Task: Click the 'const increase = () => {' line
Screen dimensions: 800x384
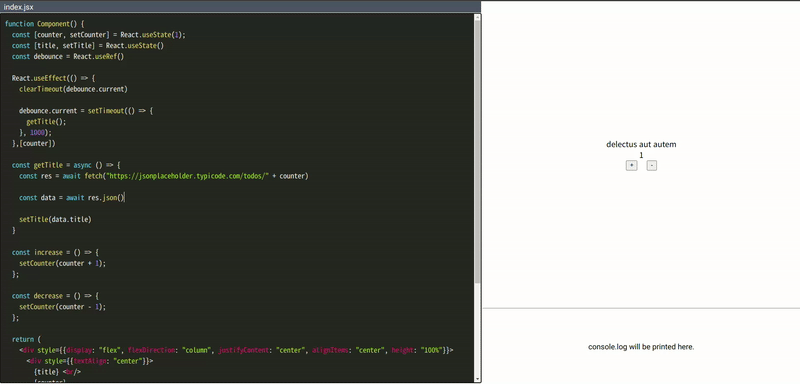Action: [55, 252]
